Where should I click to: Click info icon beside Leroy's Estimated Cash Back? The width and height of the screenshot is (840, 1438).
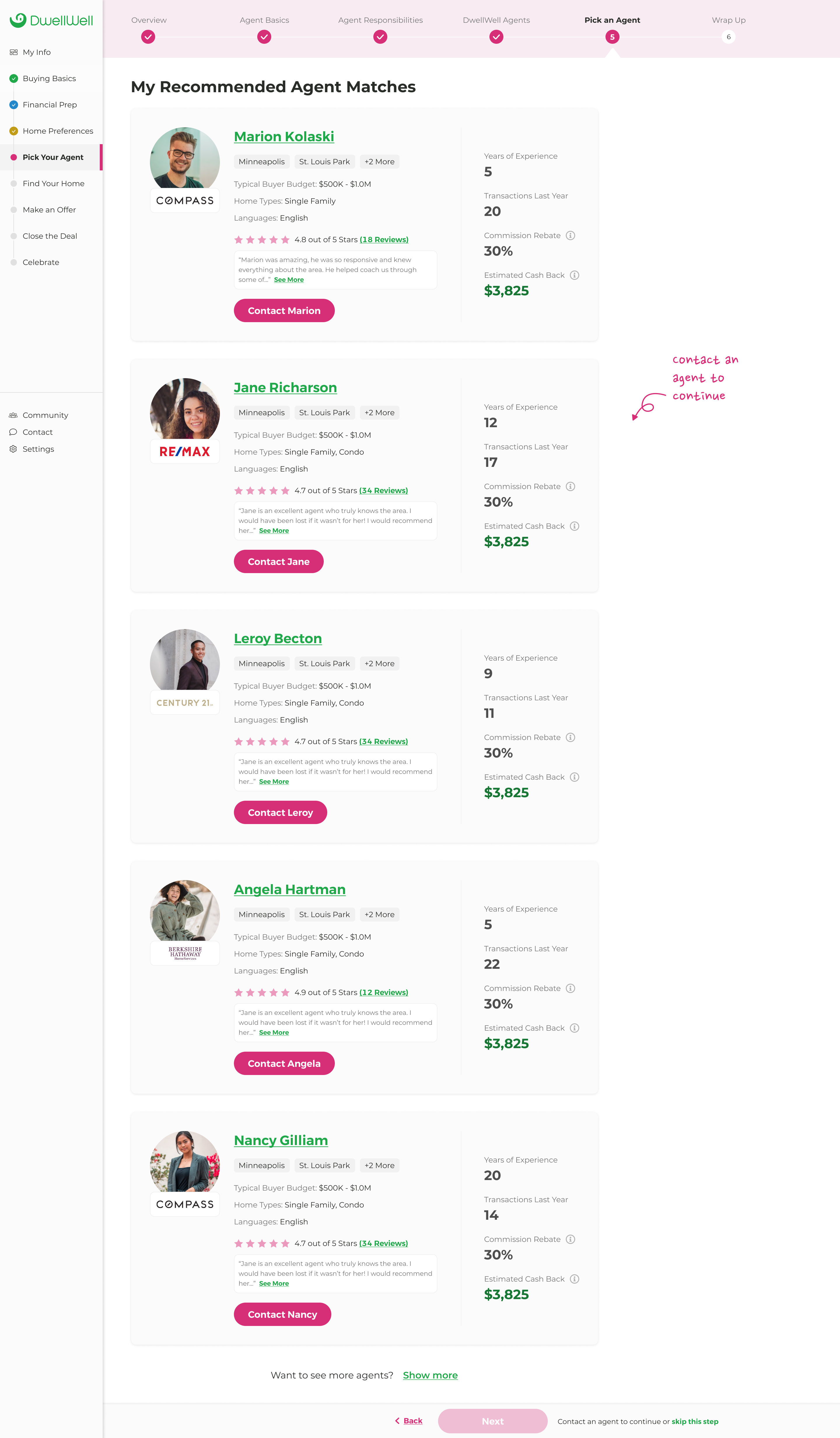click(x=574, y=777)
